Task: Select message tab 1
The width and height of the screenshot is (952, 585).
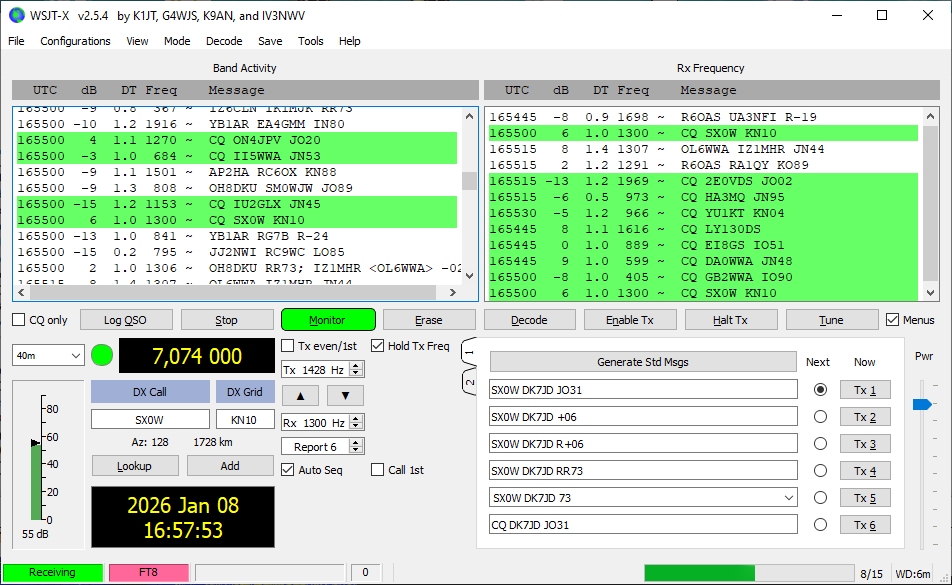Action: click(468, 352)
